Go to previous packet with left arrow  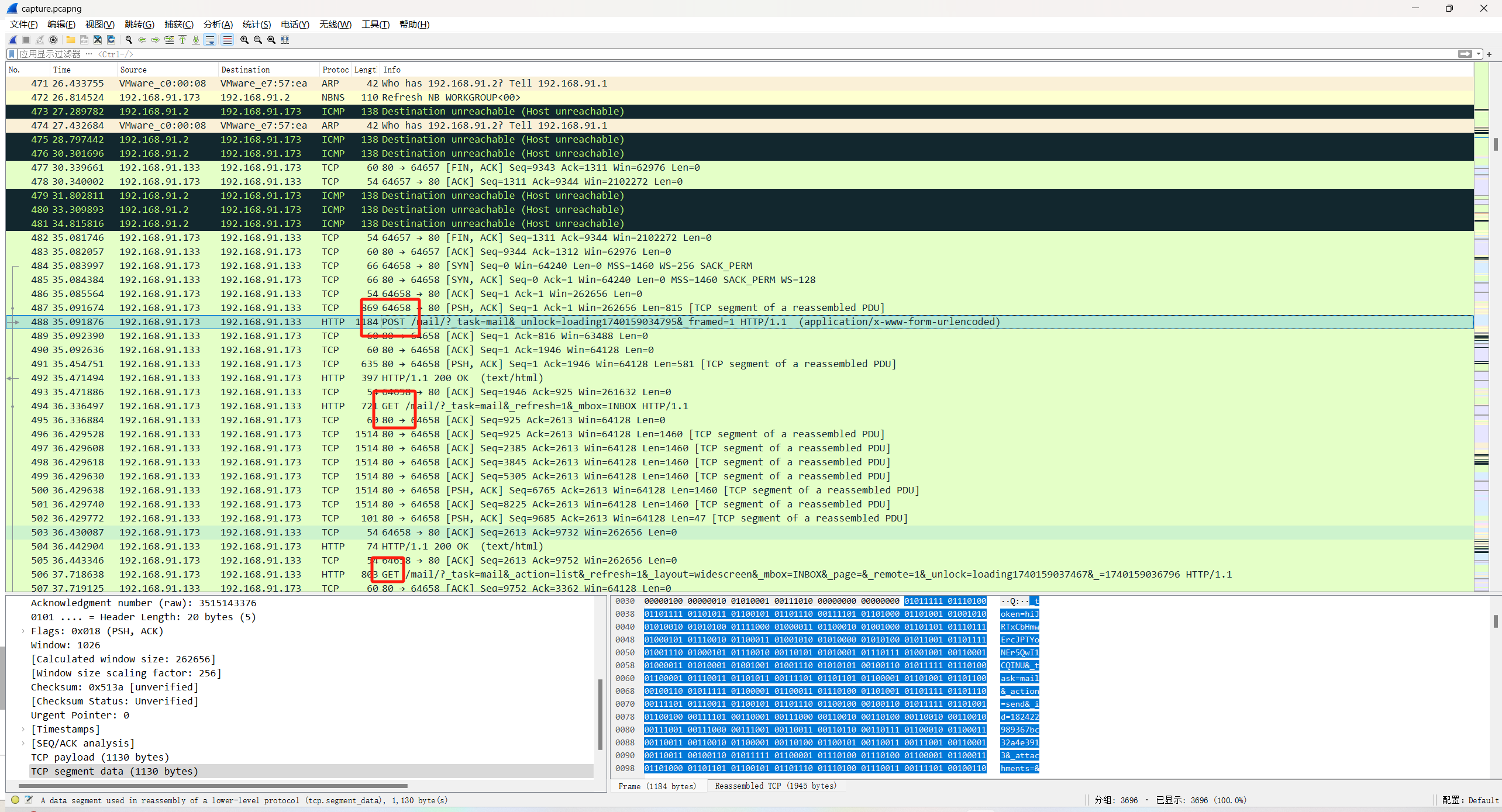click(142, 40)
